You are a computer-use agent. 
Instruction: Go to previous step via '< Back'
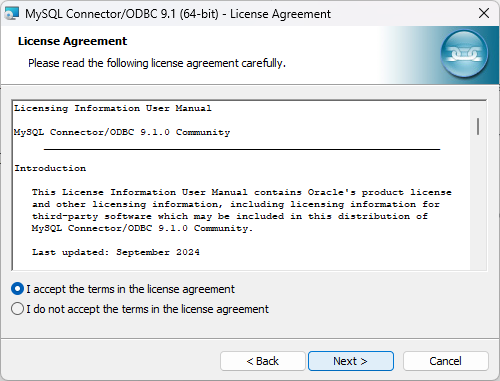(263, 361)
